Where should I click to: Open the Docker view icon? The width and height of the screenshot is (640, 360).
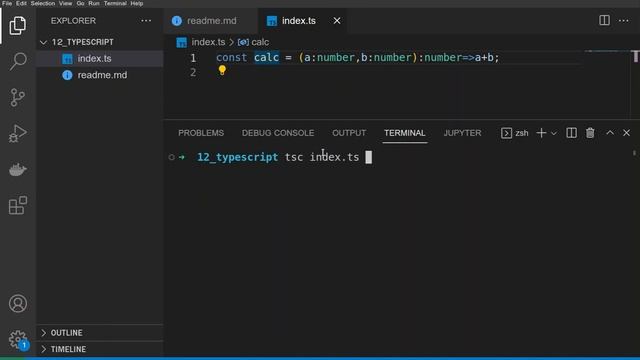pyautogui.click(x=18, y=169)
